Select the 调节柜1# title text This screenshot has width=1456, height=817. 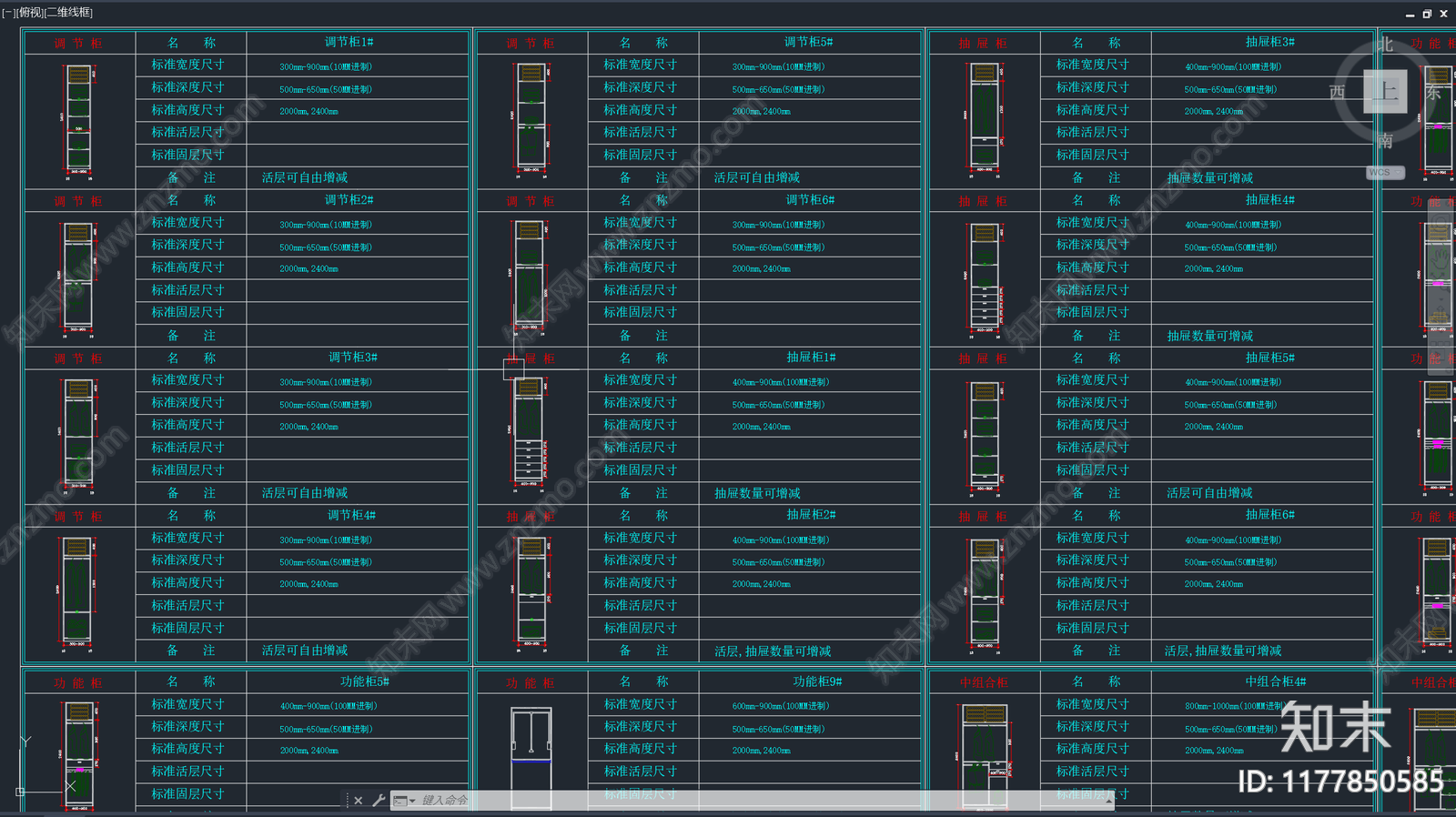pyautogui.click(x=349, y=42)
